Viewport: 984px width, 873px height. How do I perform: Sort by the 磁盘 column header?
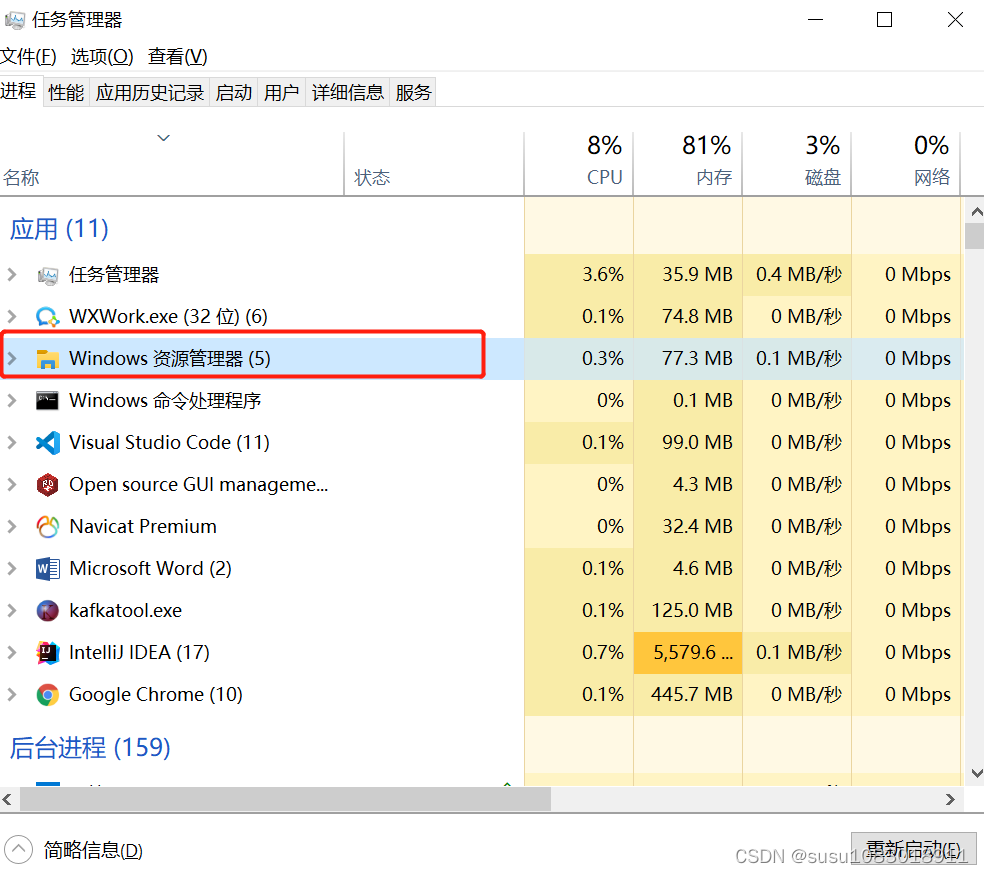coord(796,164)
